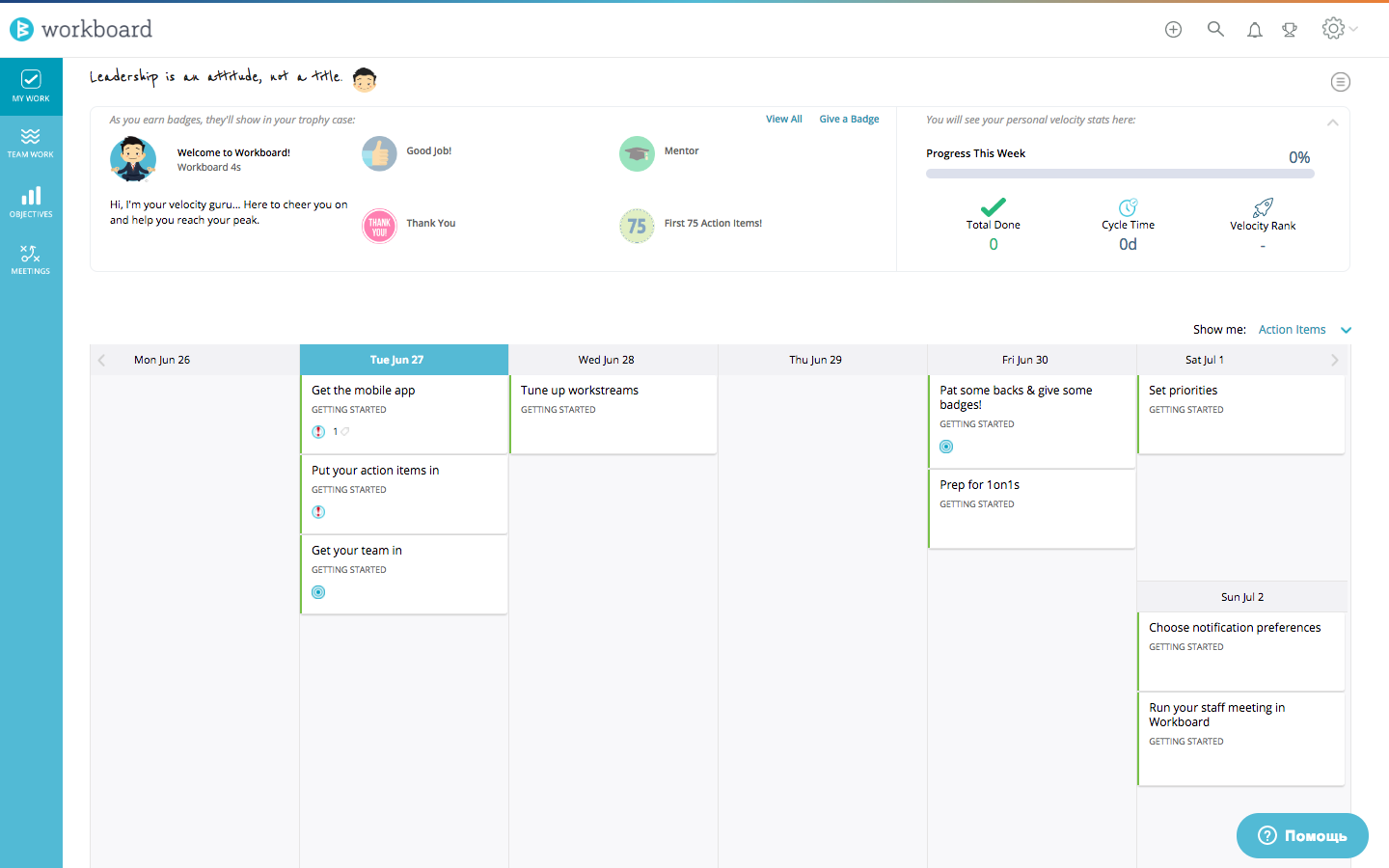Open search from the top toolbar
Image resolution: width=1389 pixels, height=868 pixels.
pyautogui.click(x=1215, y=29)
